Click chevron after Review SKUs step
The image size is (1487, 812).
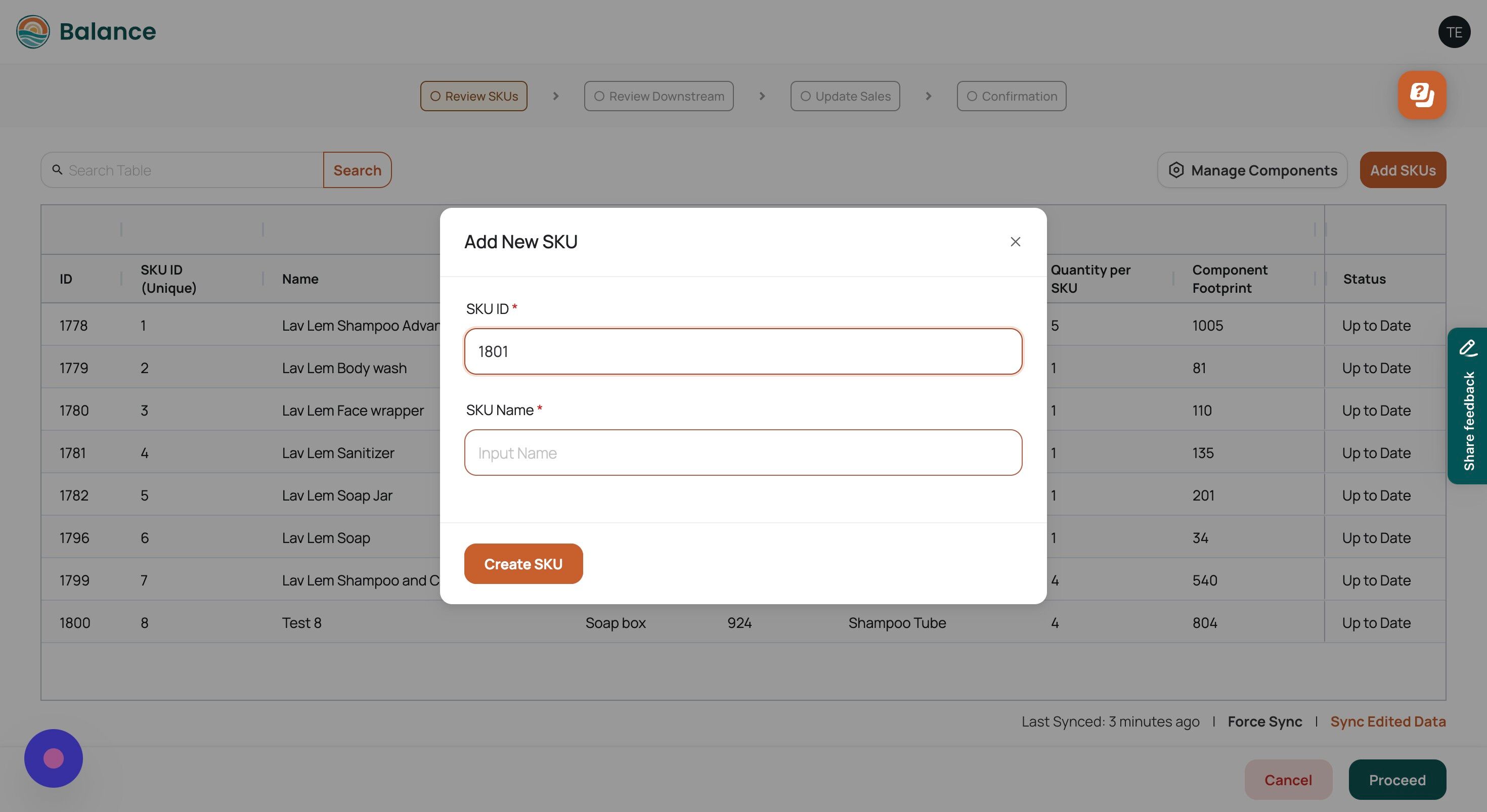(x=556, y=97)
